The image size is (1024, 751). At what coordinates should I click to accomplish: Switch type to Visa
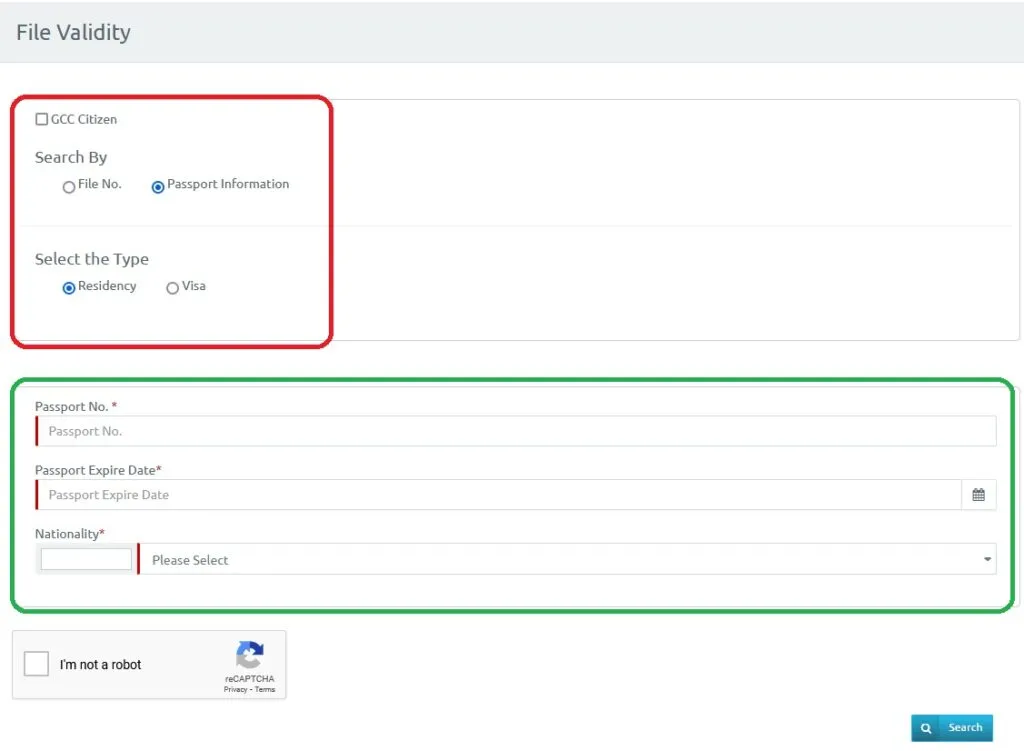pyautogui.click(x=173, y=288)
